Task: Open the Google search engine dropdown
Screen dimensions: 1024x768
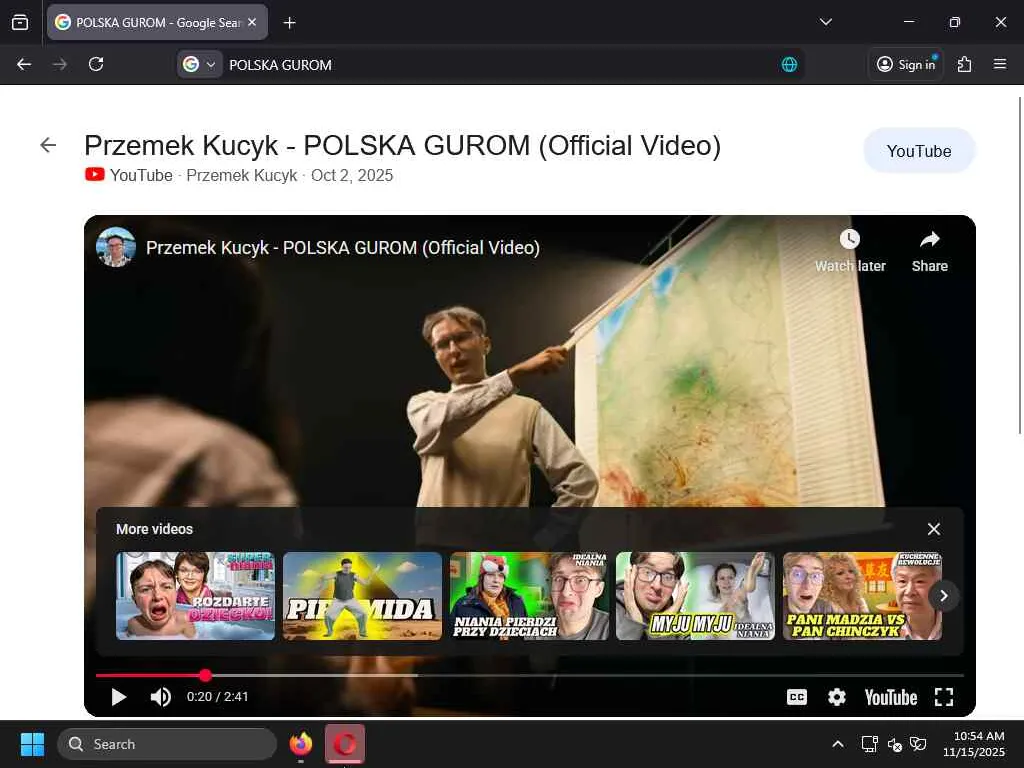Action: pos(200,65)
